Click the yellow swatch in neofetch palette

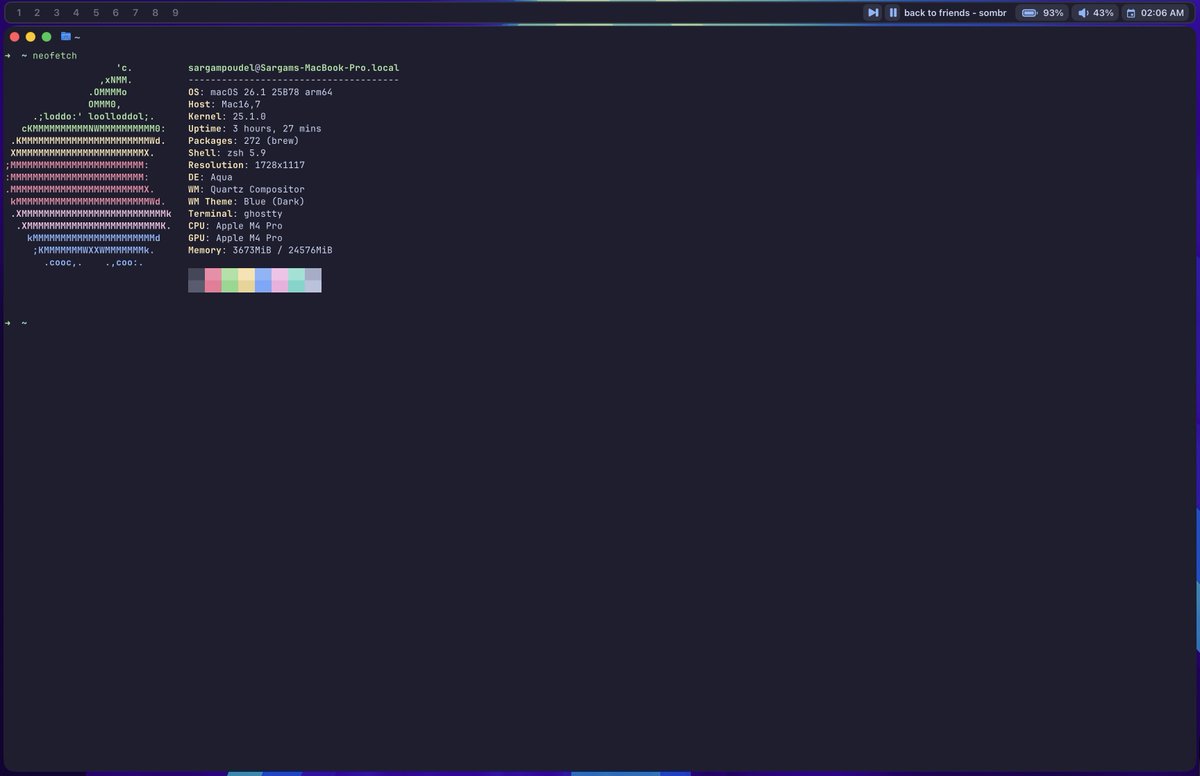pyautogui.click(x=246, y=280)
